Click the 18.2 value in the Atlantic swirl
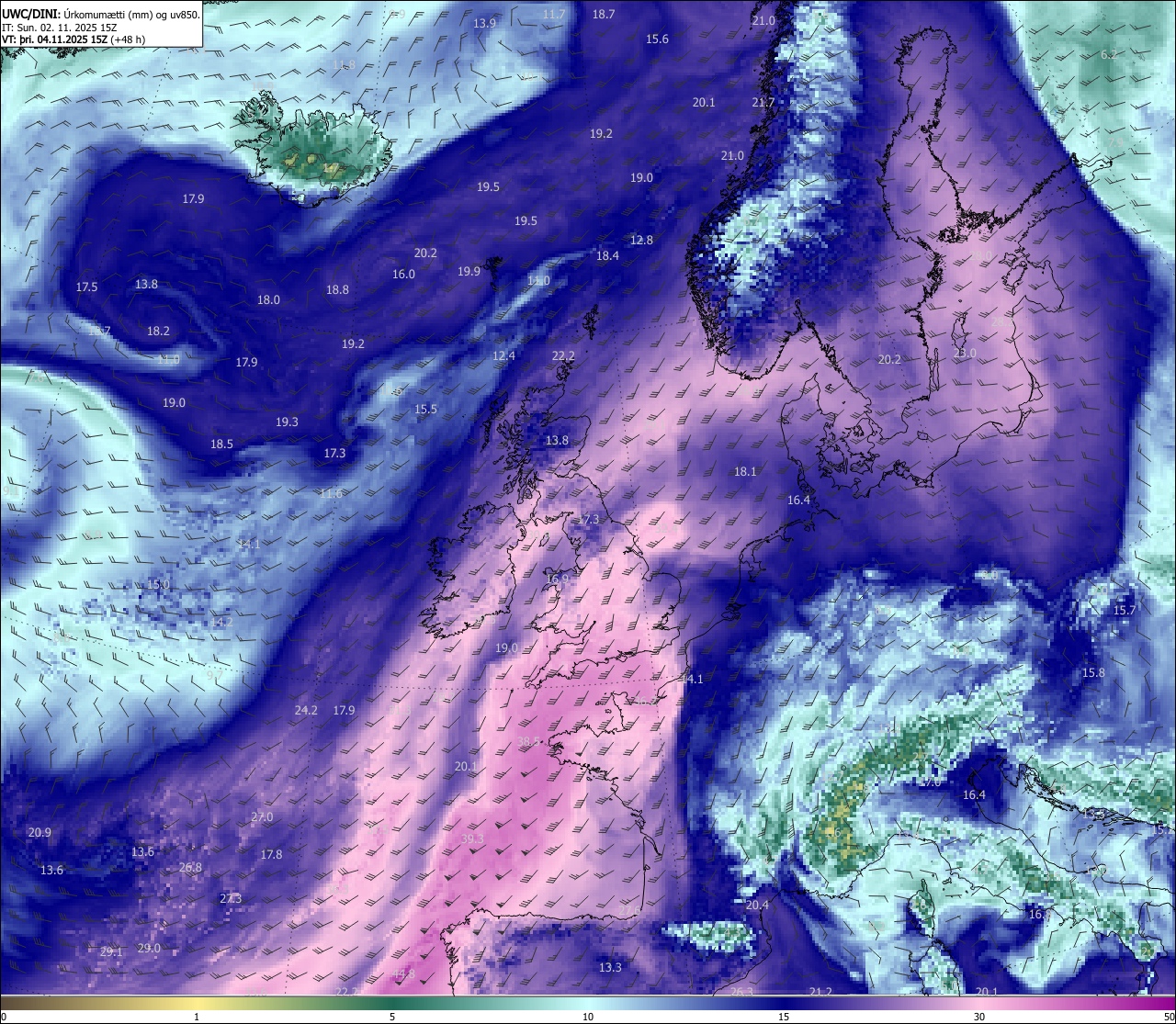This screenshot has height=1024, width=1176. (158, 331)
